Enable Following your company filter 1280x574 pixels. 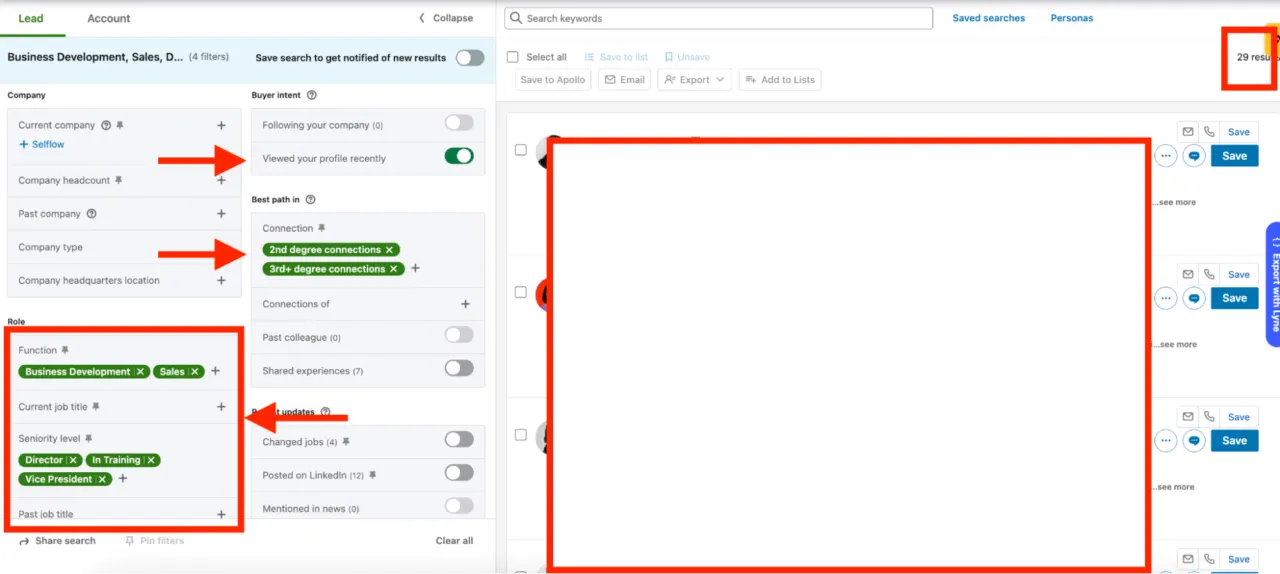[x=459, y=123]
